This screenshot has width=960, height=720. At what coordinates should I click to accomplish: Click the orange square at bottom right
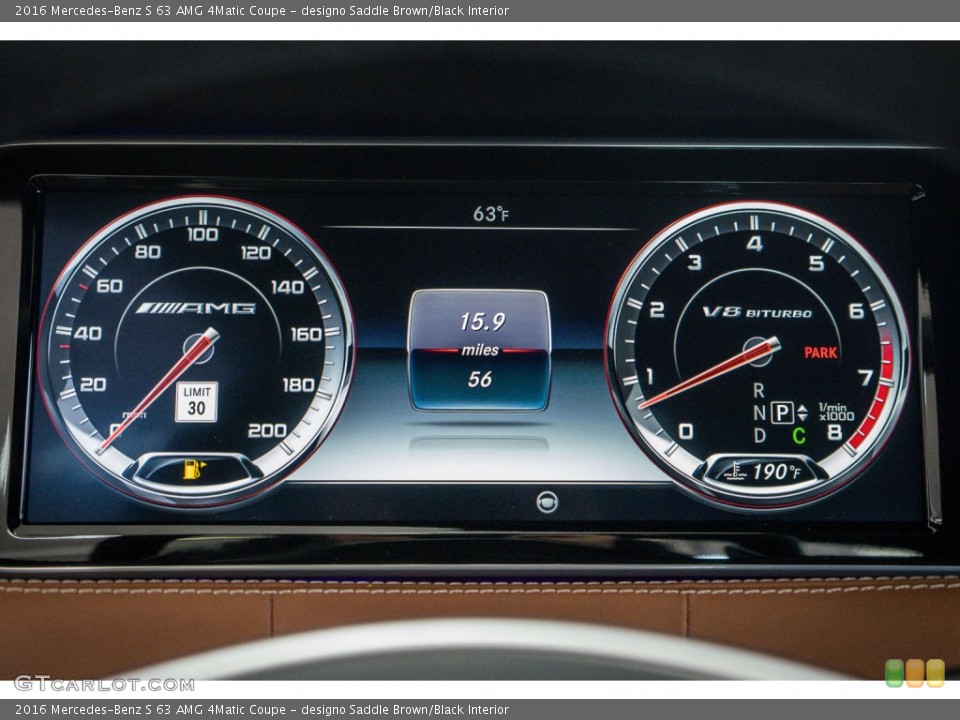pyautogui.click(x=915, y=673)
